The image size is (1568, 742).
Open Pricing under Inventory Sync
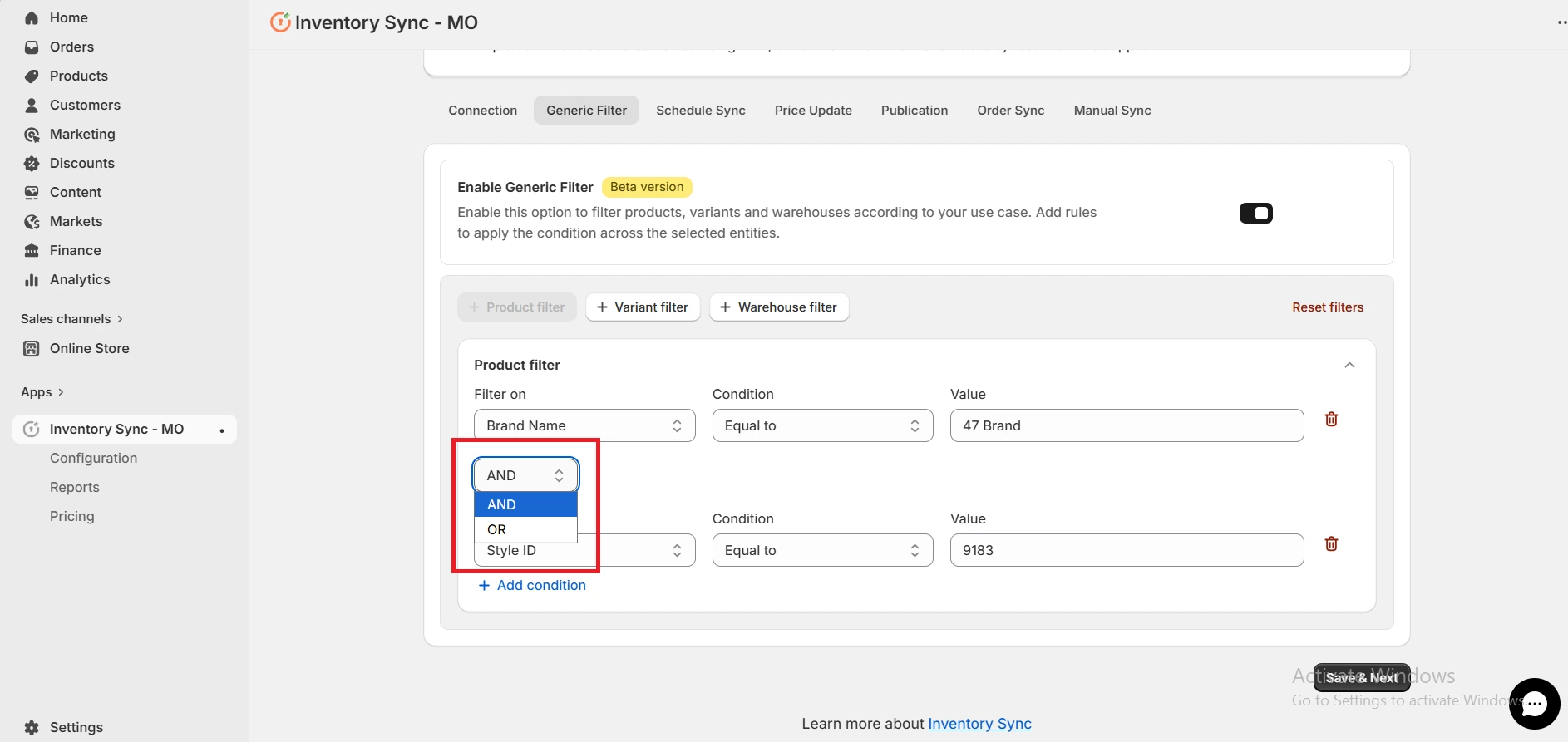click(x=71, y=517)
